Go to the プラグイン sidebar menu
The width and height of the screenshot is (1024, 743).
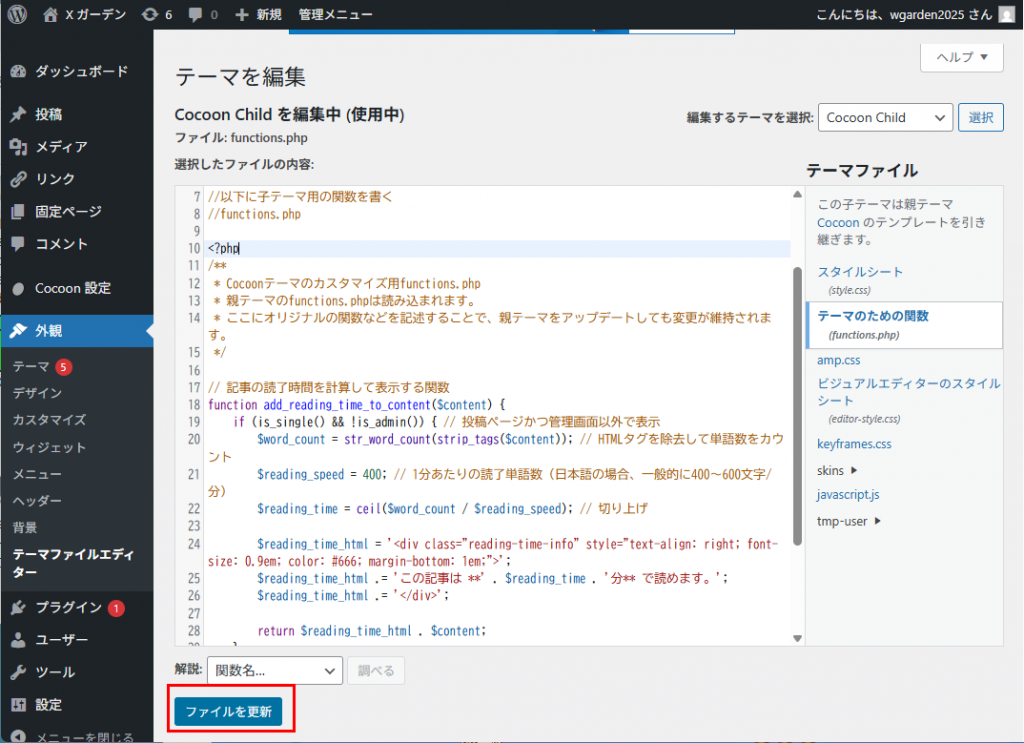coord(68,608)
